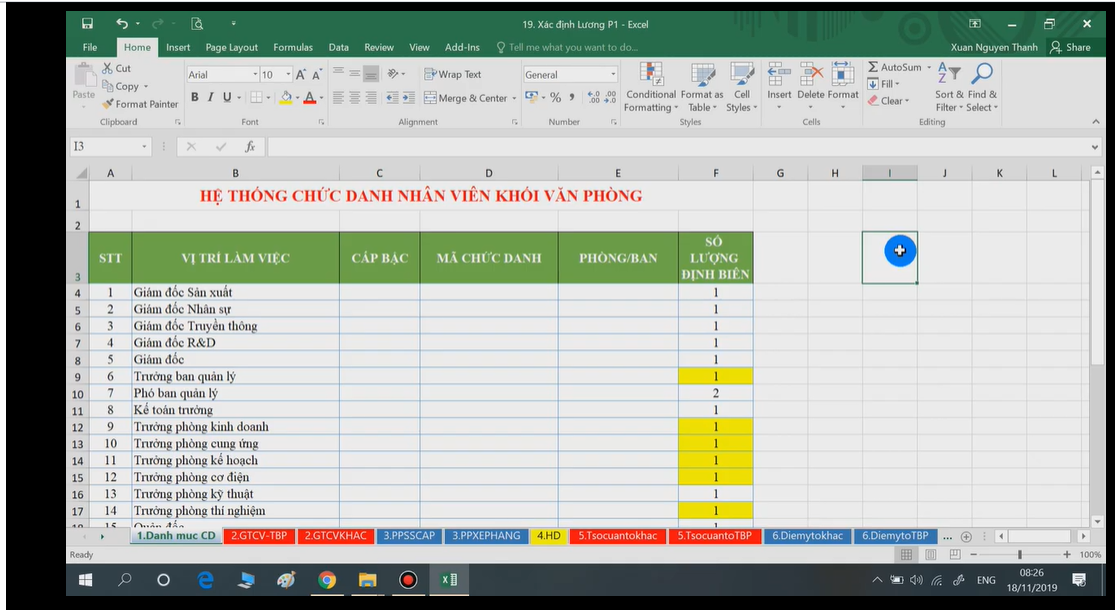Align cell text to the left
Screen dimensions: 1115x610
pyautogui.click(x=338, y=98)
